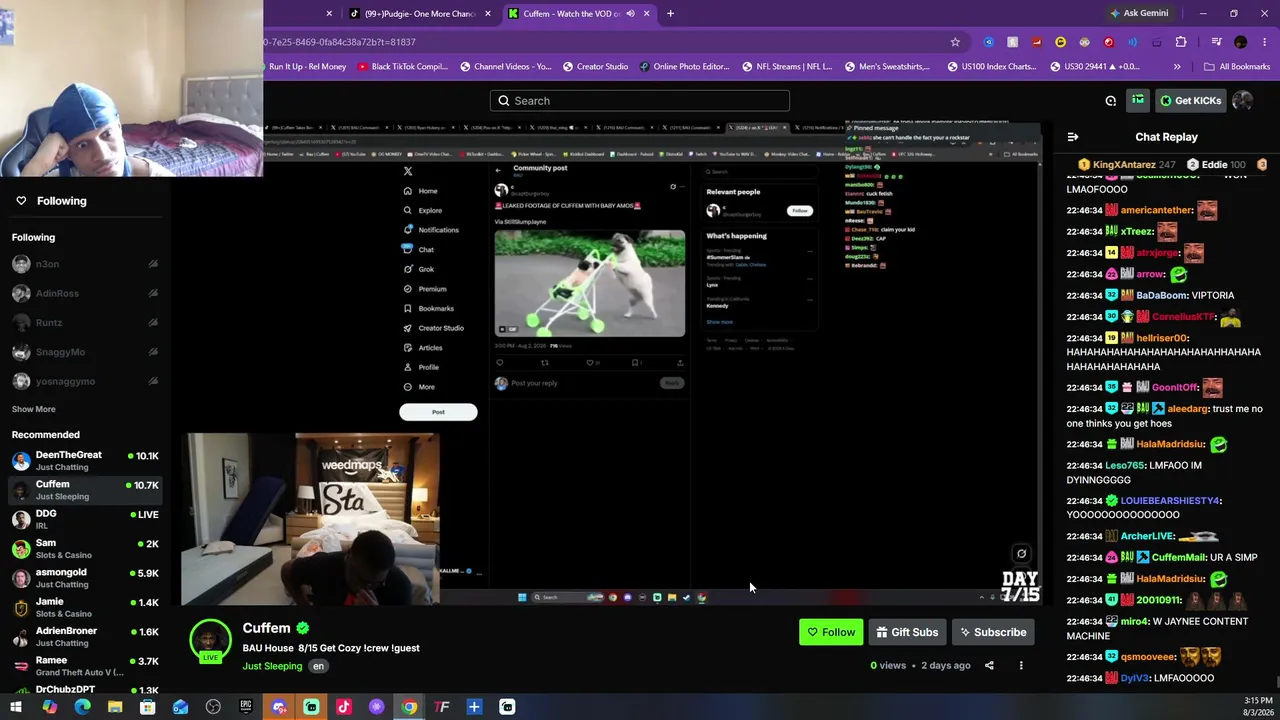Open Chrome's three-dot menu

tap(1264, 42)
